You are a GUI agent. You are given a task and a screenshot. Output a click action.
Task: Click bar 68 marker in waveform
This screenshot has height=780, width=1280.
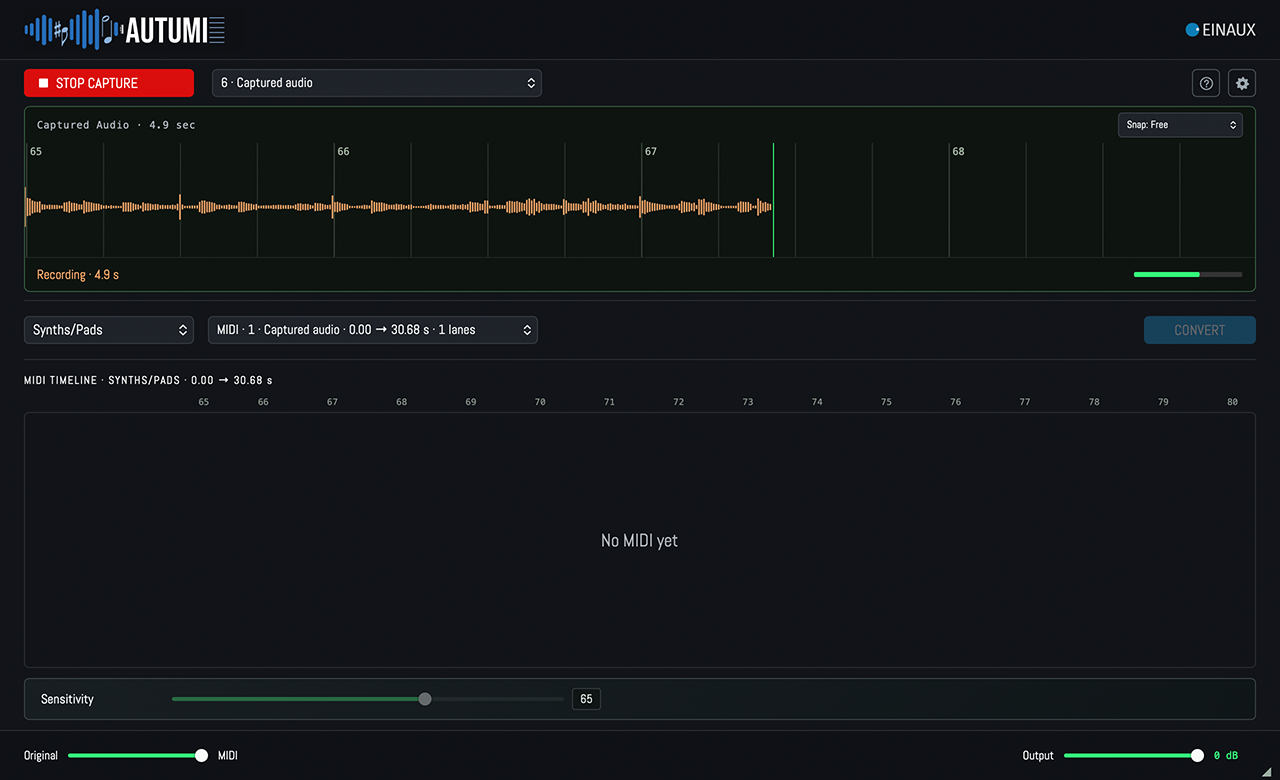[x=958, y=152]
